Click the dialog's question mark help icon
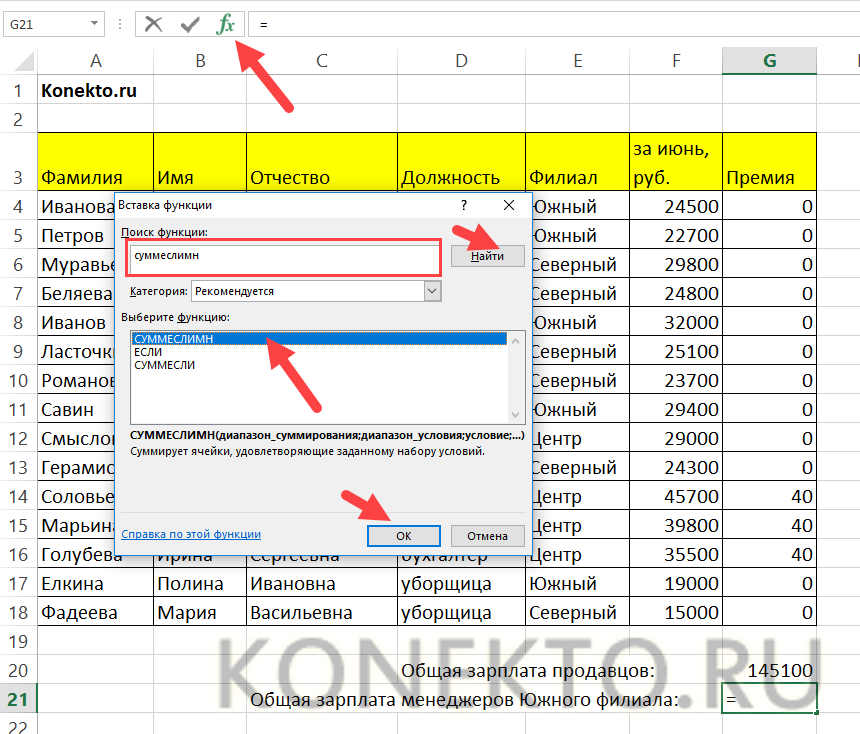 pyautogui.click(x=463, y=205)
